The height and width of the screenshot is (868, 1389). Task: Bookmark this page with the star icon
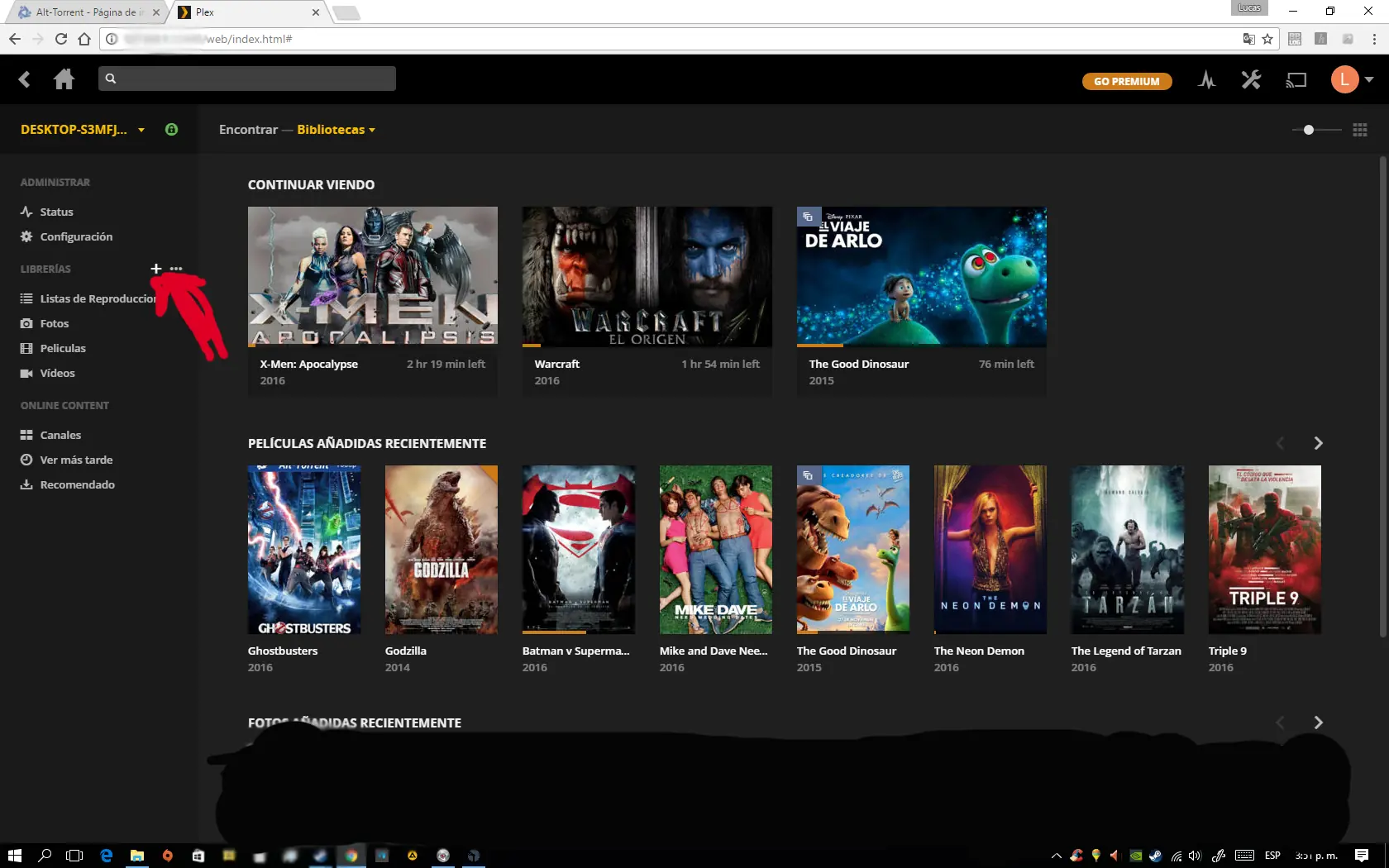click(1267, 39)
